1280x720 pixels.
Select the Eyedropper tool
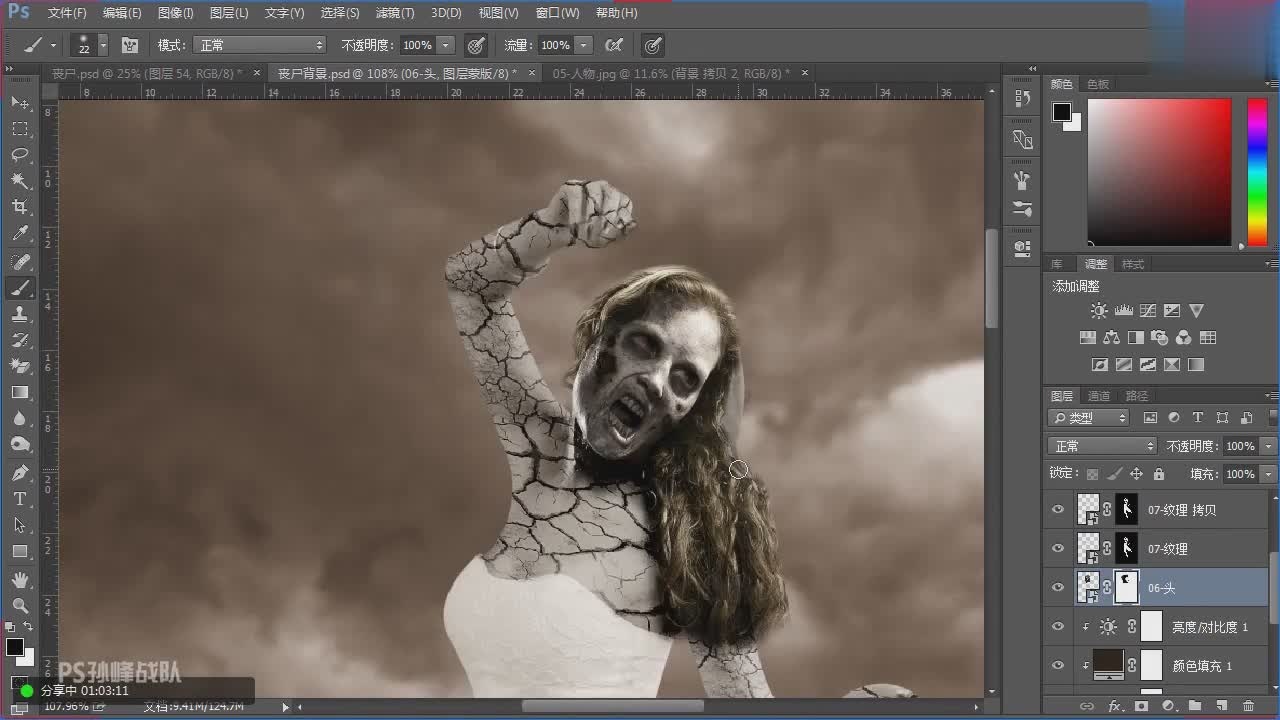20,234
